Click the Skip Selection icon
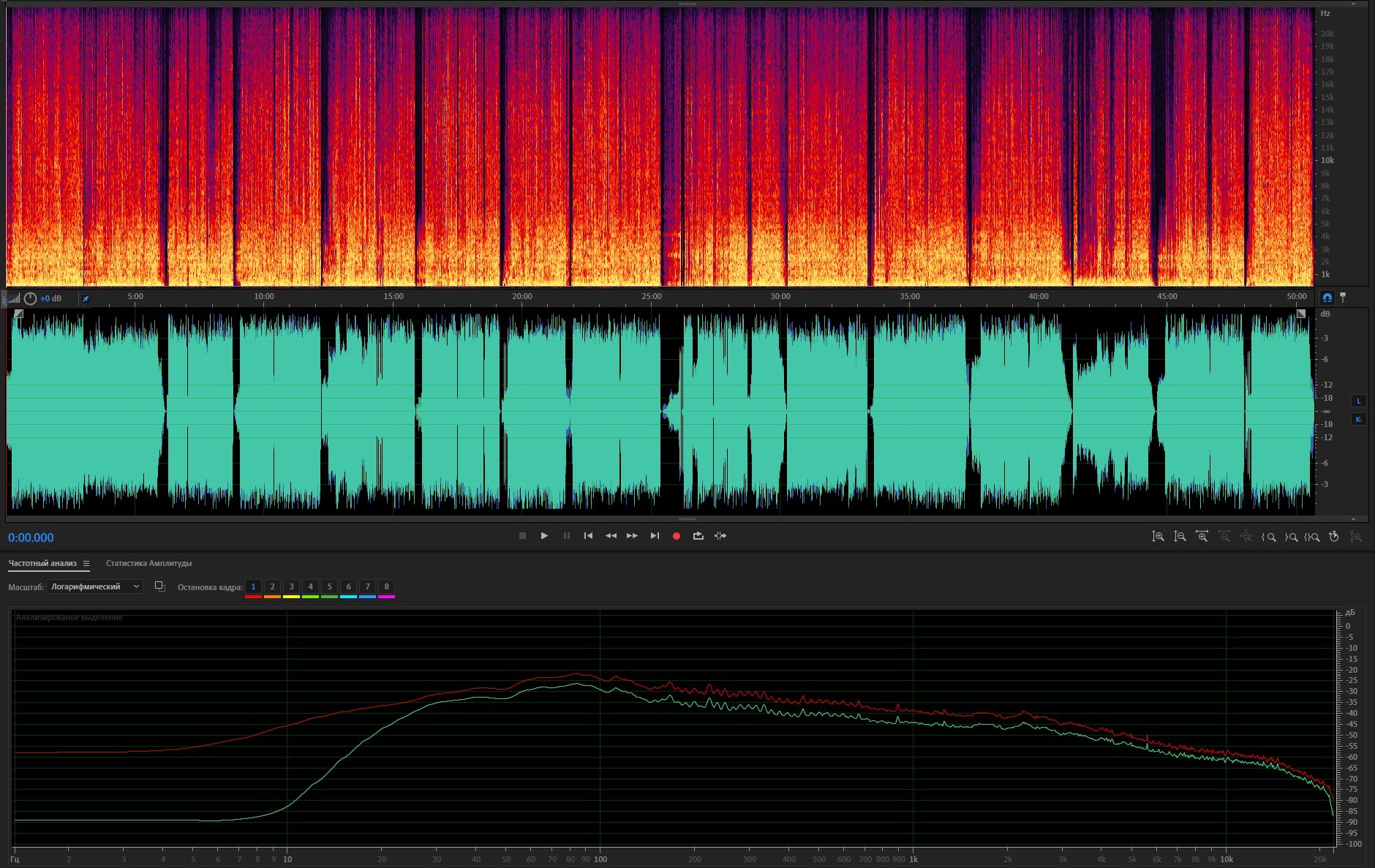The image size is (1375, 868). (720, 536)
